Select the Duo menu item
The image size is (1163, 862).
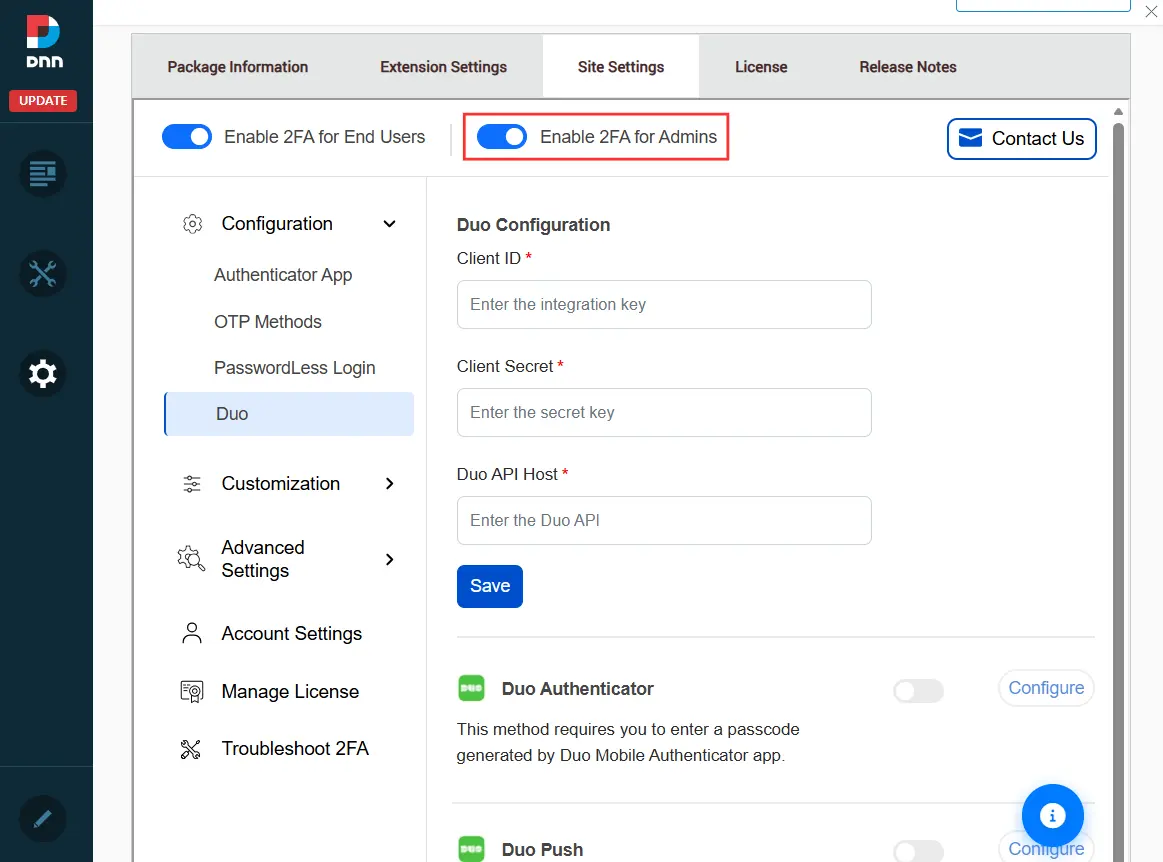pyautogui.click(x=289, y=414)
